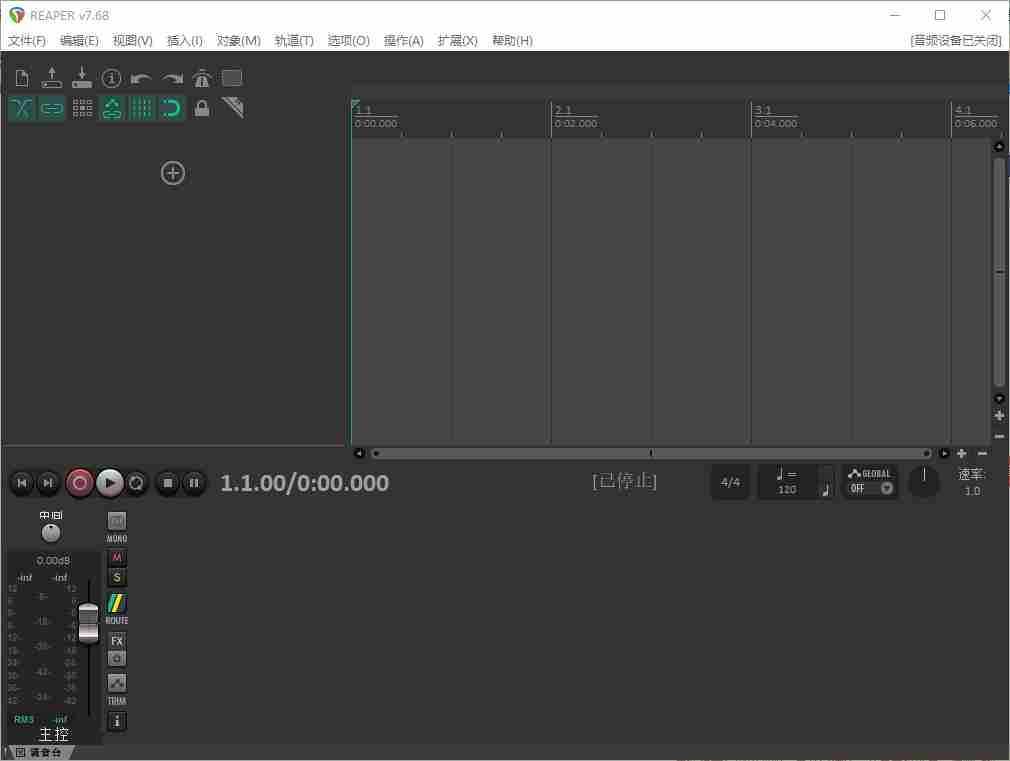Toggle the metronome icon

point(201,78)
